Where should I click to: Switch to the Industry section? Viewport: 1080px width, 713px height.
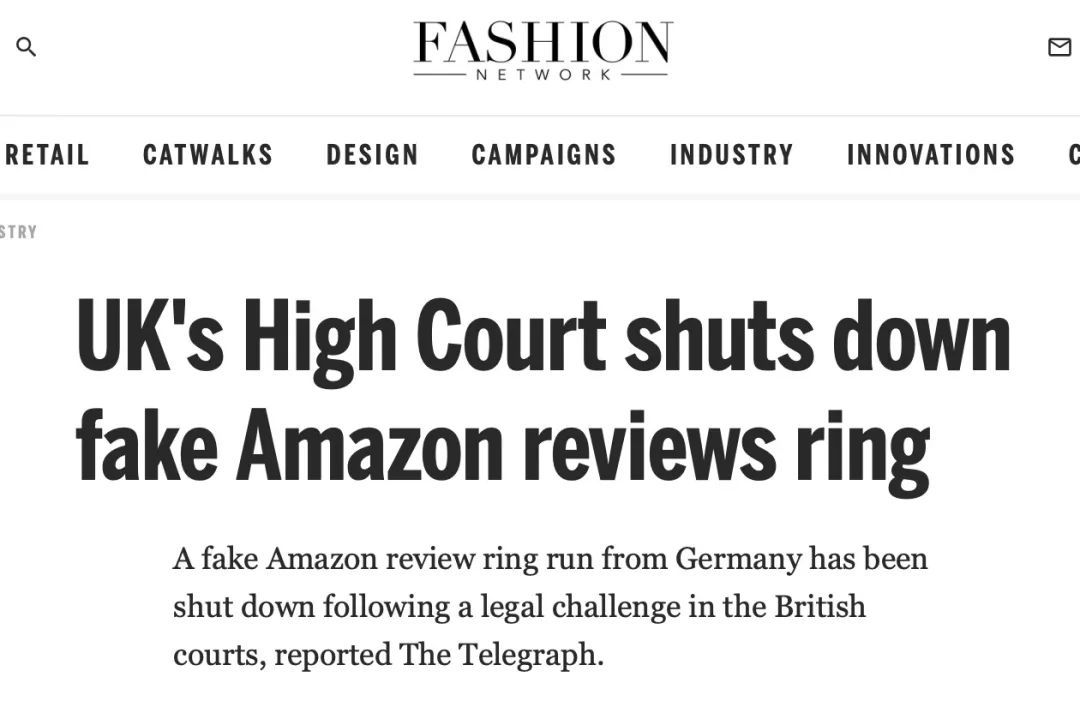point(731,155)
